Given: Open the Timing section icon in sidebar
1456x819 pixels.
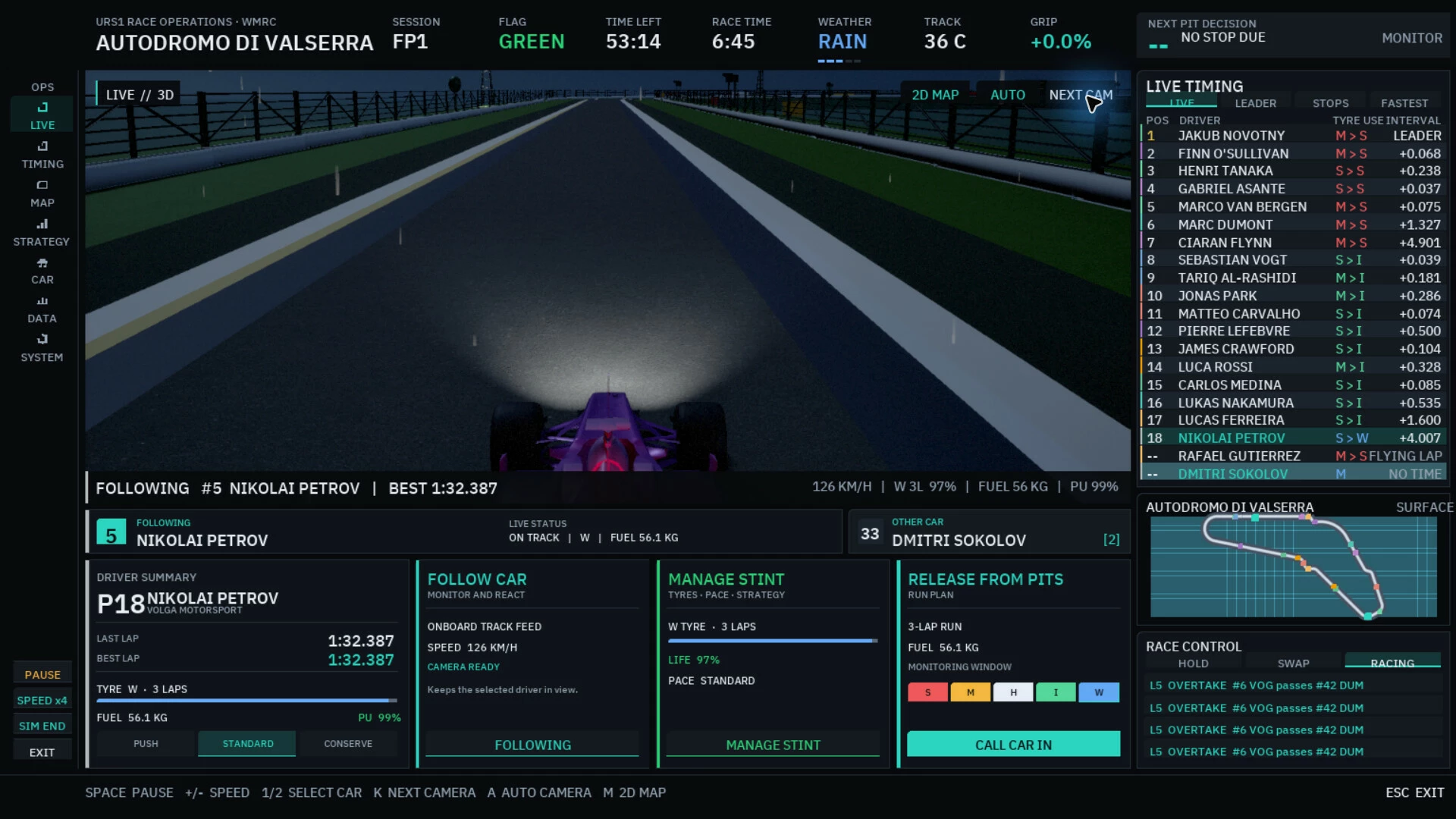Looking at the screenshot, I should click(42, 146).
